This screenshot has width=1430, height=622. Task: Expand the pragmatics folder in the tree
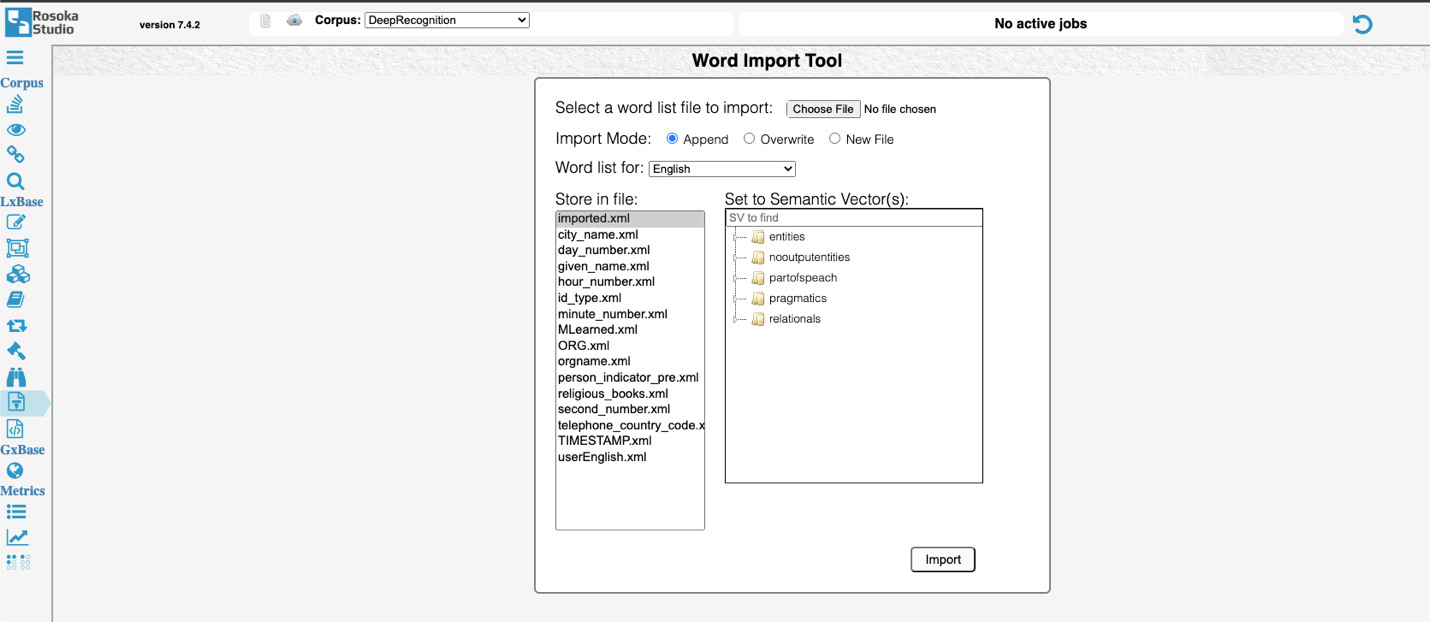click(x=737, y=298)
